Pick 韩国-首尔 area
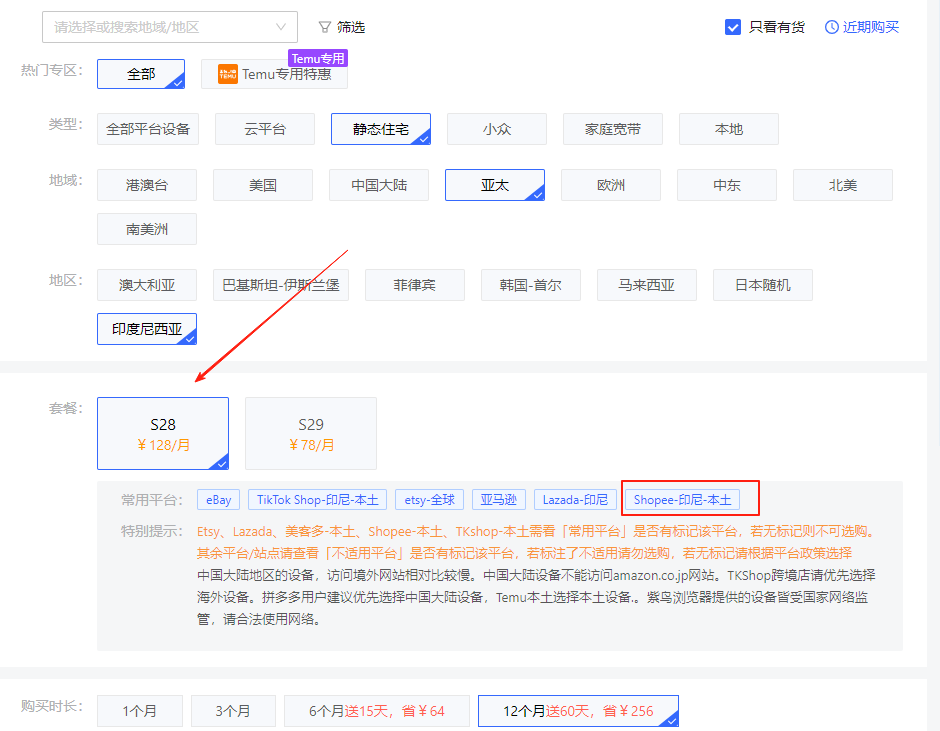Image resolution: width=940 pixels, height=731 pixels. tap(531, 285)
